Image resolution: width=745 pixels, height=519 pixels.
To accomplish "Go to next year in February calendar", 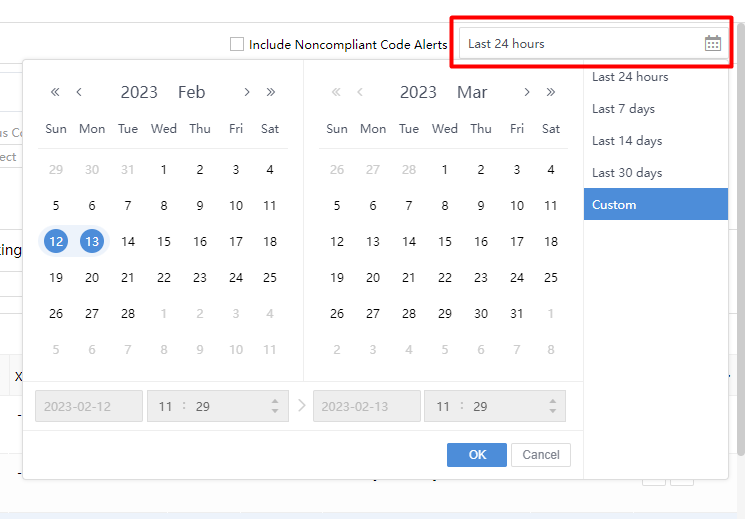I will coord(271,92).
